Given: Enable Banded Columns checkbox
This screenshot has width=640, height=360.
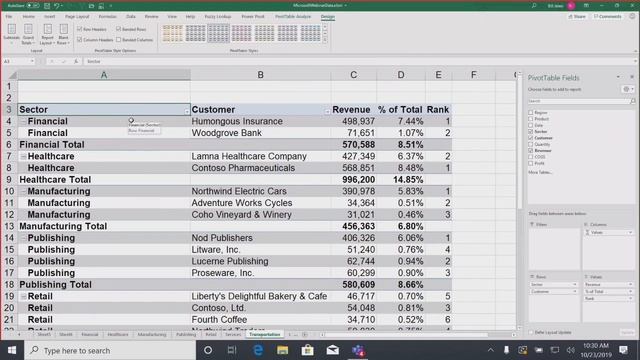Looking at the screenshot, I should 119,40.
